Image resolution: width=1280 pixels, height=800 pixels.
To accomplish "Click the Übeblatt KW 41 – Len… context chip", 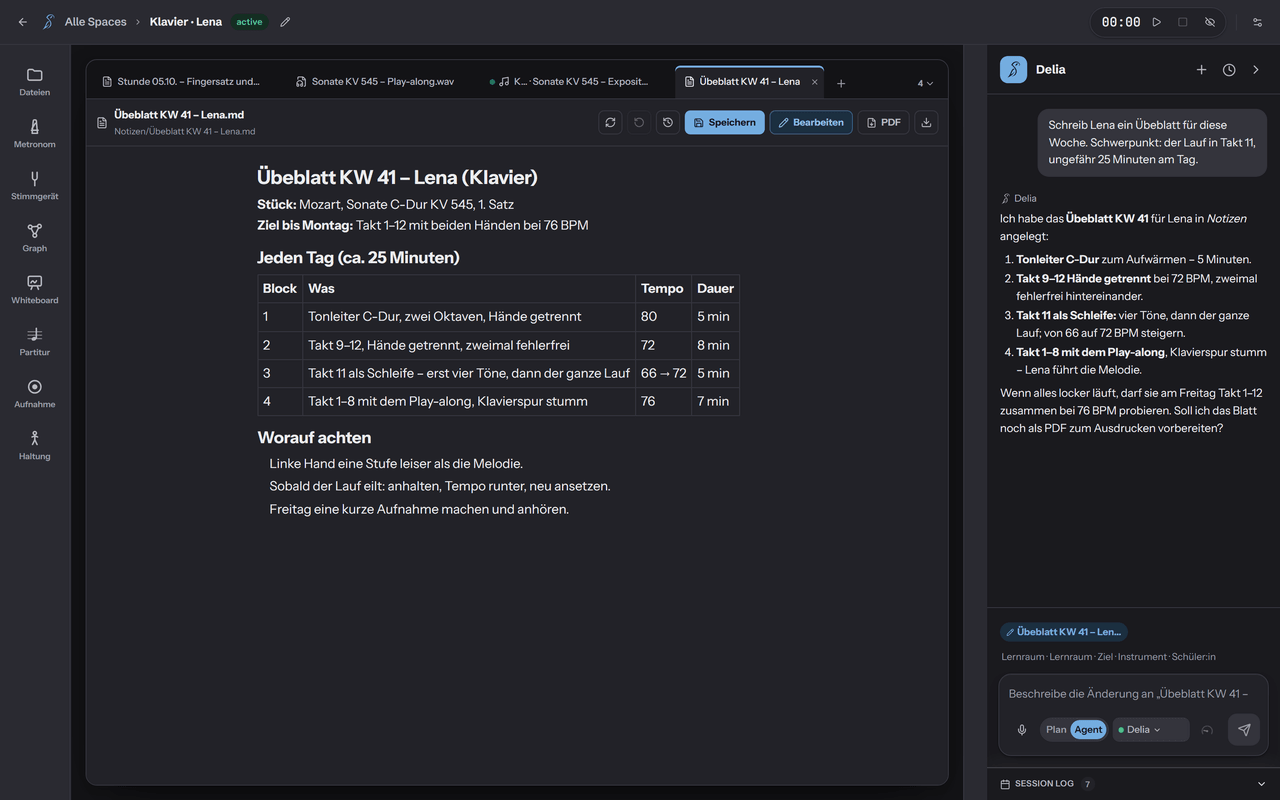I will [x=1064, y=632].
